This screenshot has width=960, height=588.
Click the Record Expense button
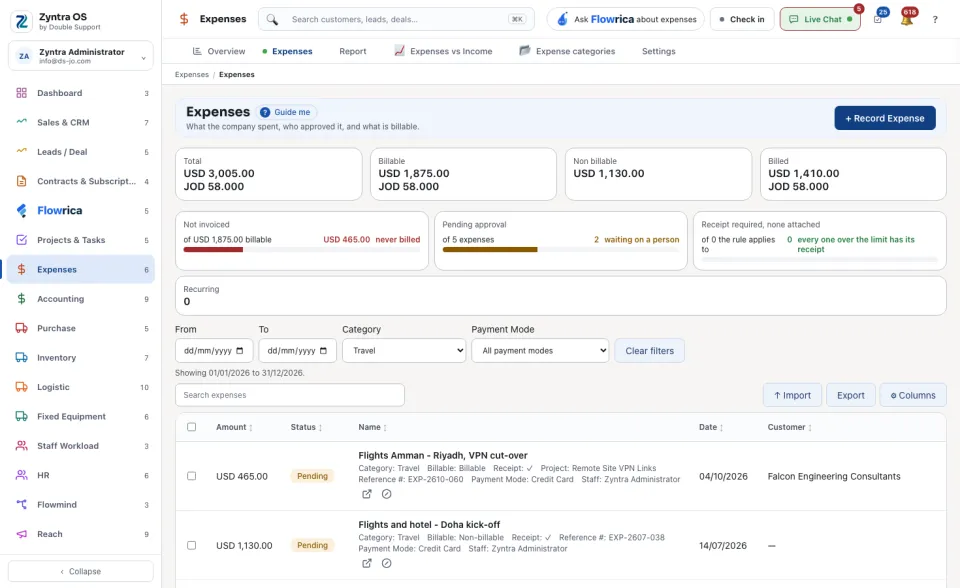tap(885, 118)
